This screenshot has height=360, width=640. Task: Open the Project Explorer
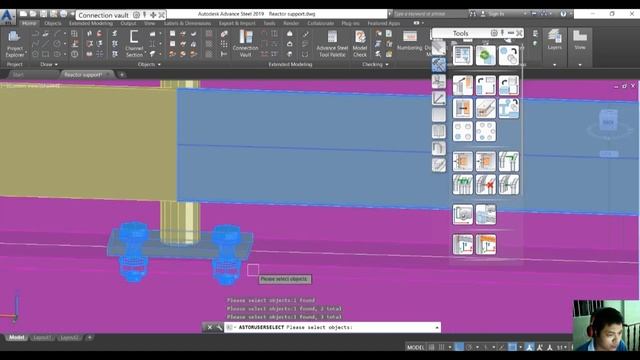[15, 44]
